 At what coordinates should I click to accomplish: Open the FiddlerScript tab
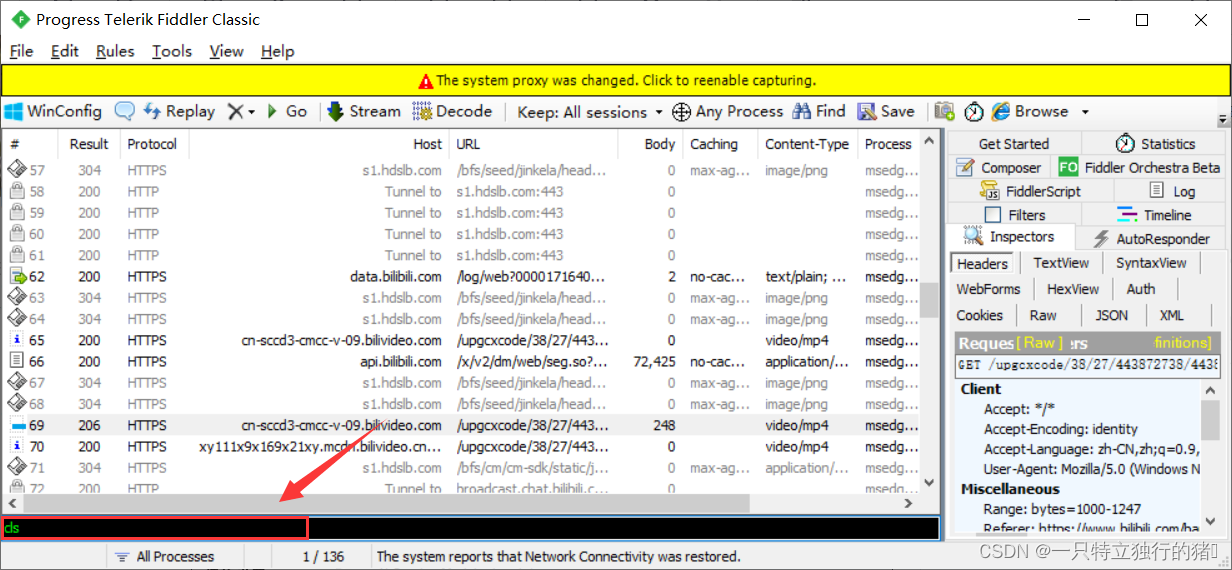[1030, 191]
